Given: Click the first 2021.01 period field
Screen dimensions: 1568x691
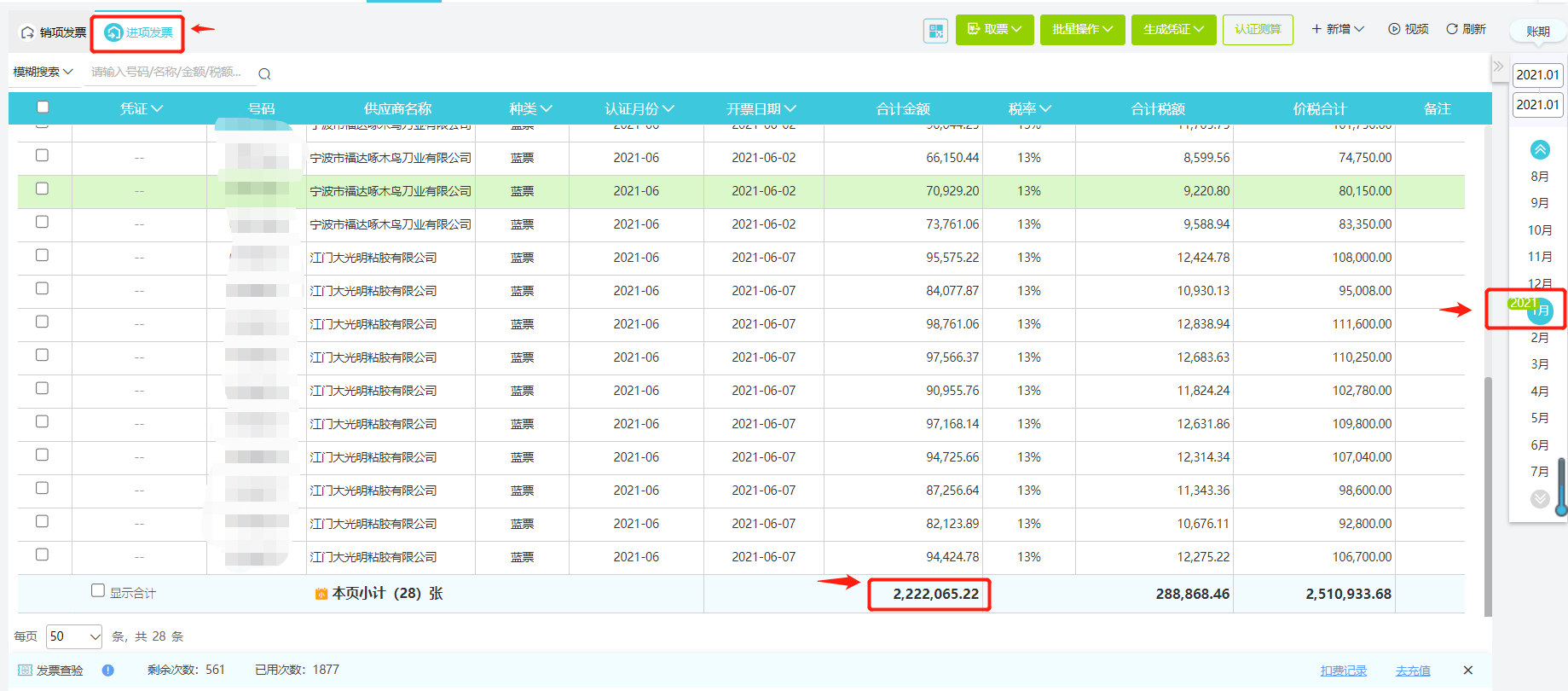Looking at the screenshot, I should (1537, 75).
